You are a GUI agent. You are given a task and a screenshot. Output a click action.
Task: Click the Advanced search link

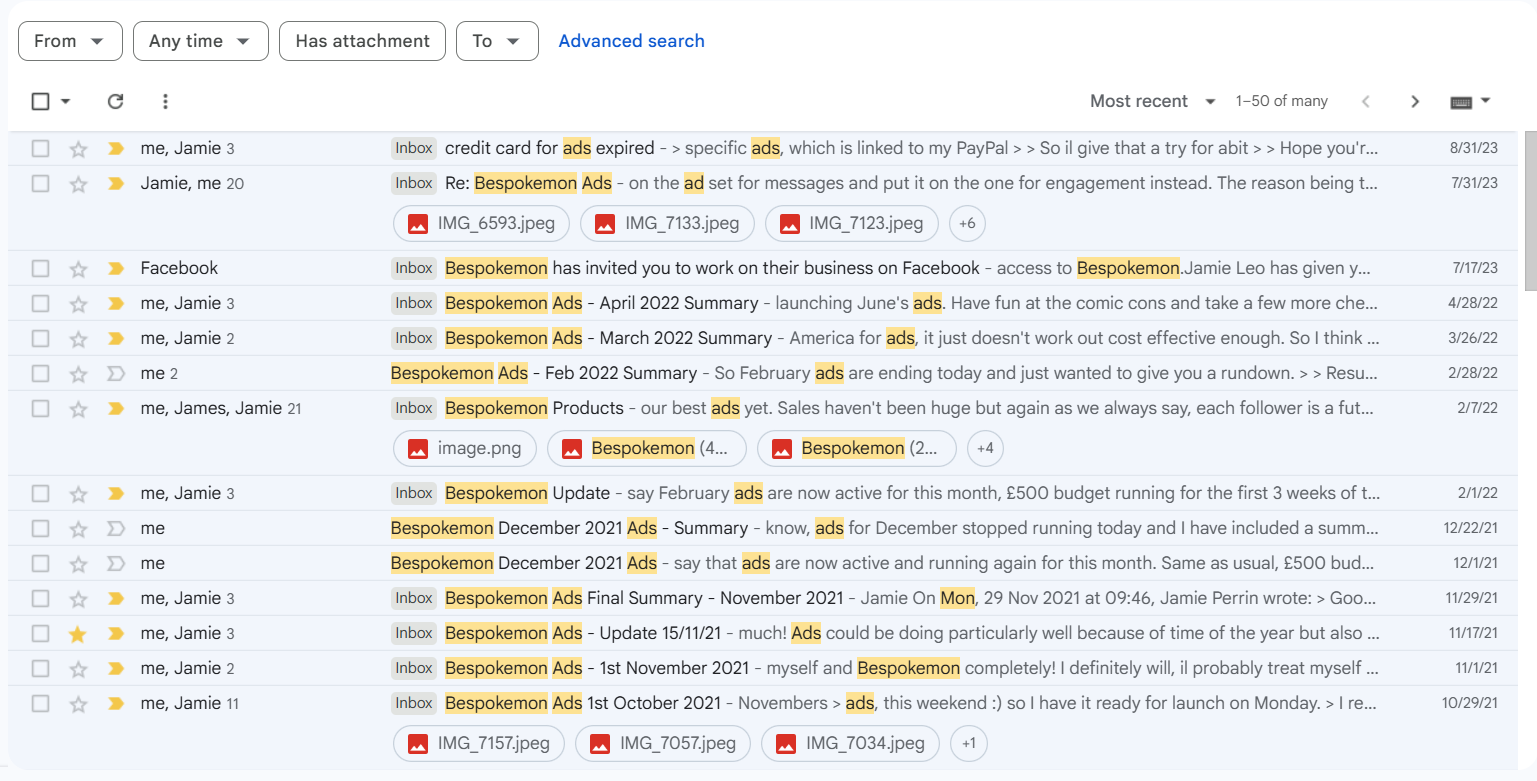(631, 41)
